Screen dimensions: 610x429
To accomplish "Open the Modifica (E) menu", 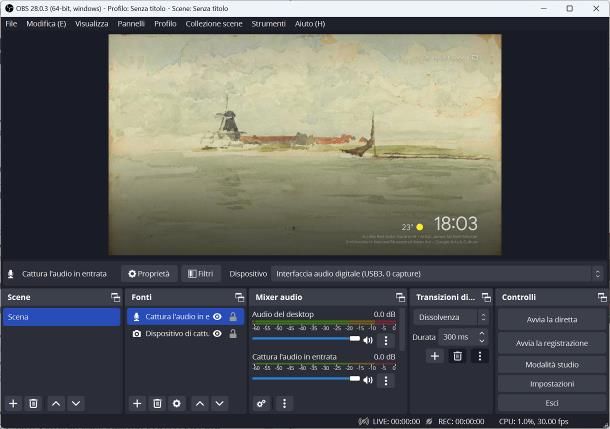I will tap(46, 24).
